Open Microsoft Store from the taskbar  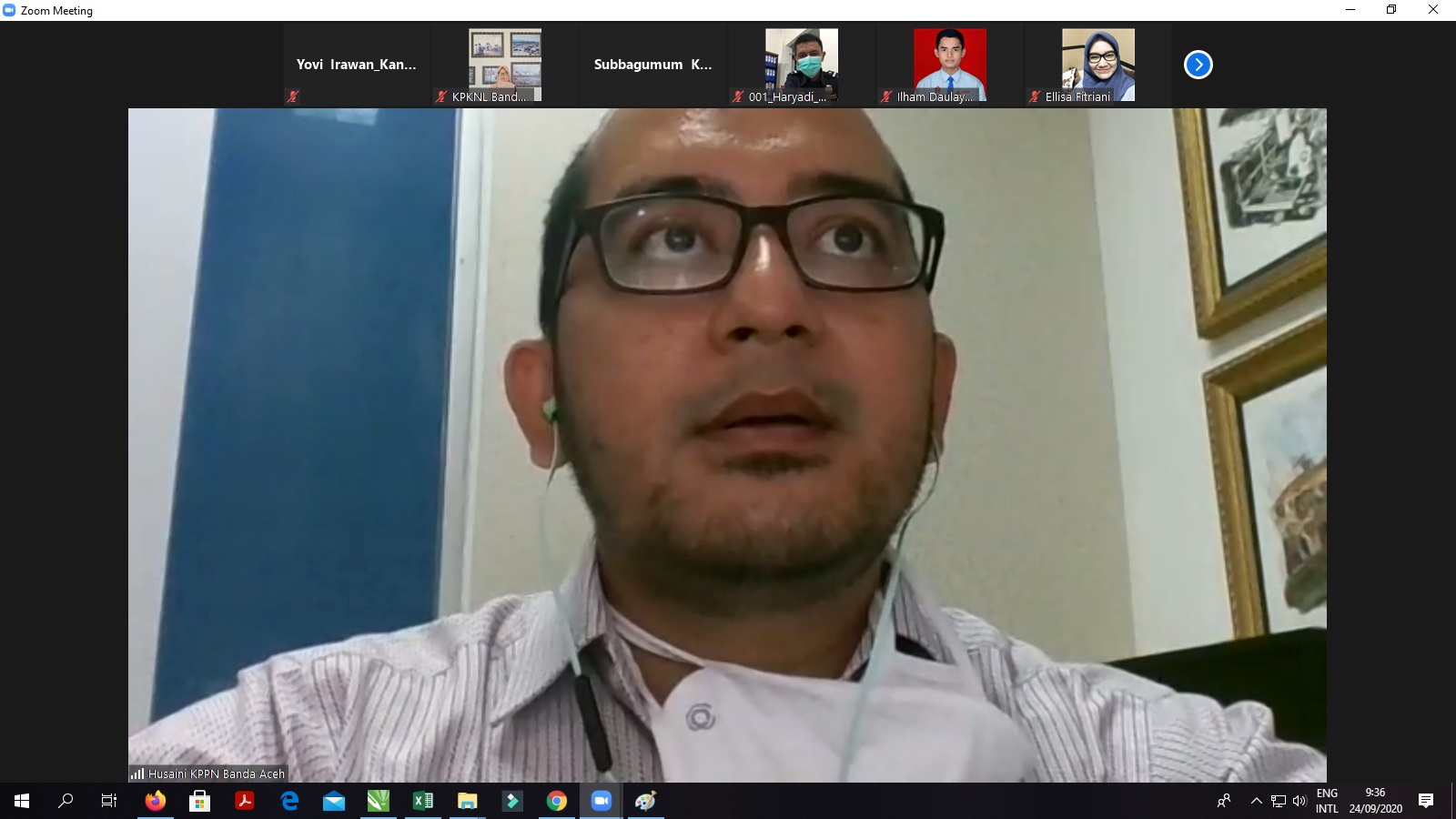click(199, 801)
